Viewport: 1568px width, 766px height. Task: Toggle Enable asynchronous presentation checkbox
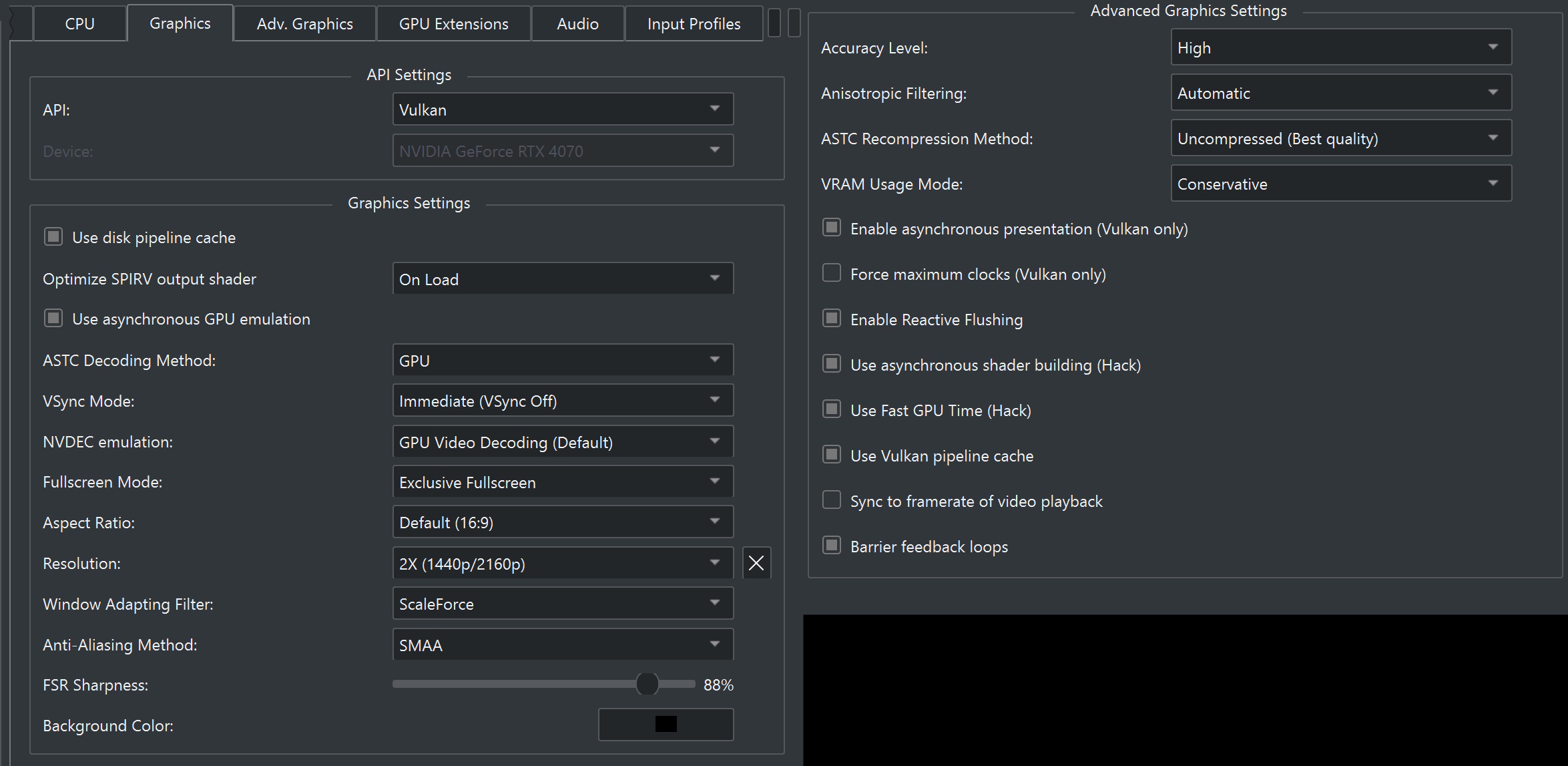click(x=832, y=228)
